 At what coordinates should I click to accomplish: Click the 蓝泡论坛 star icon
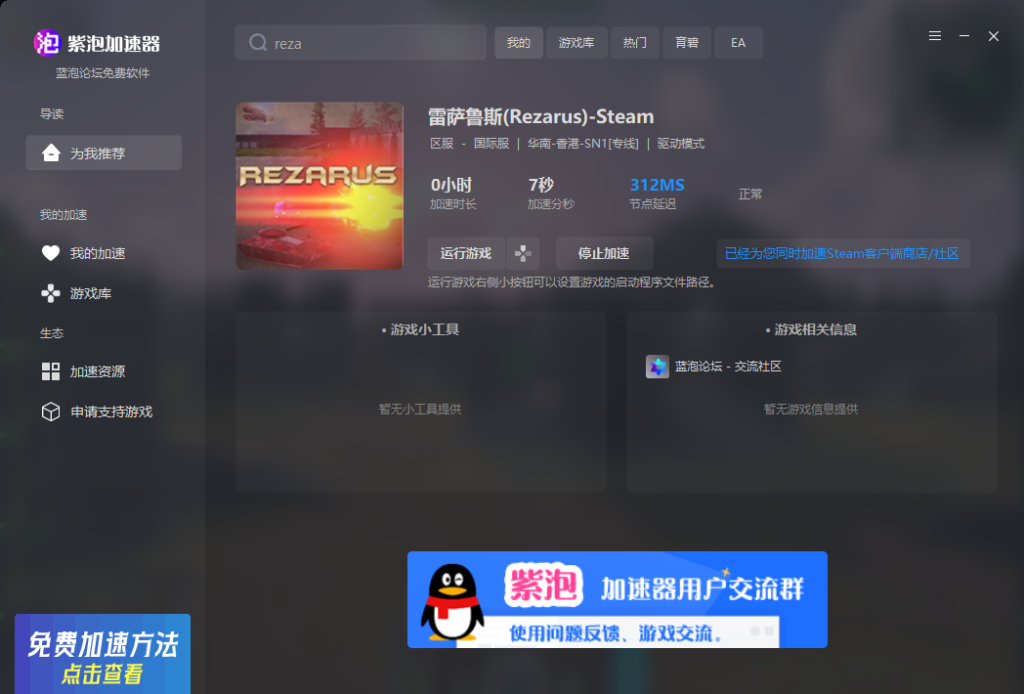(657, 366)
